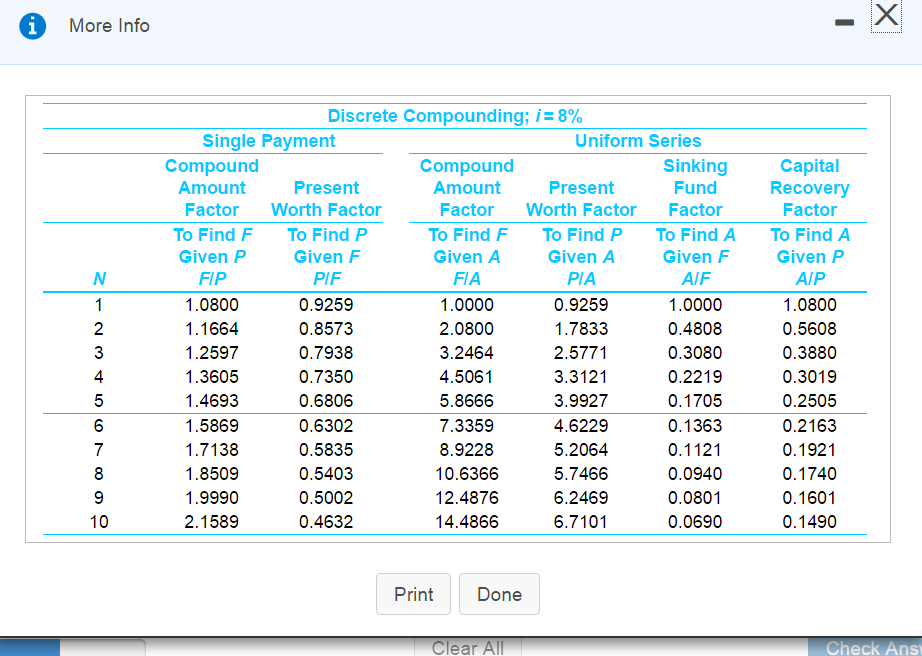The width and height of the screenshot is (922, 656).
Task: Select the 'Discrete Compounding; i = 8%' heading
Action: point(455,116)
